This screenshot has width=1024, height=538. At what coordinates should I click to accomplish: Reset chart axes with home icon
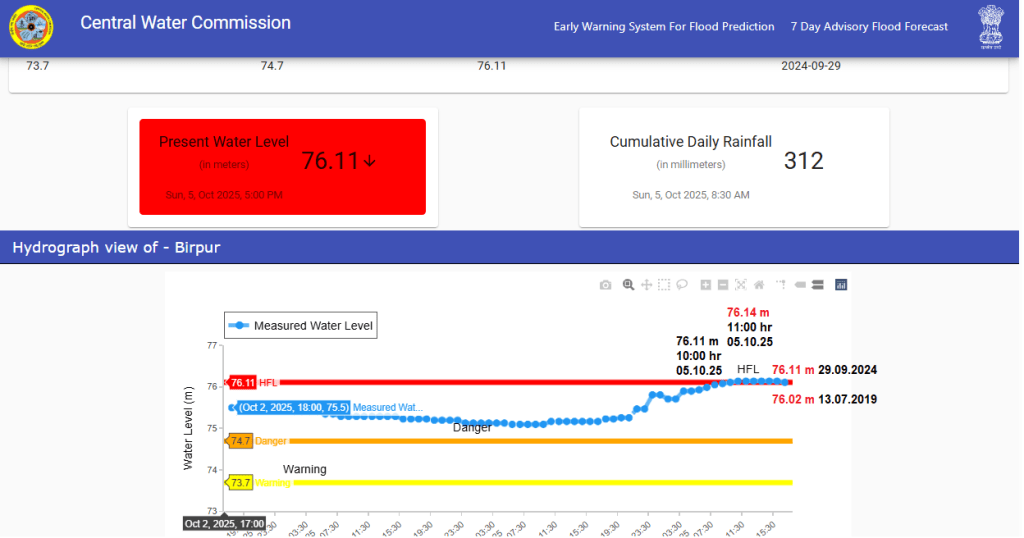(x=759, y=285)
